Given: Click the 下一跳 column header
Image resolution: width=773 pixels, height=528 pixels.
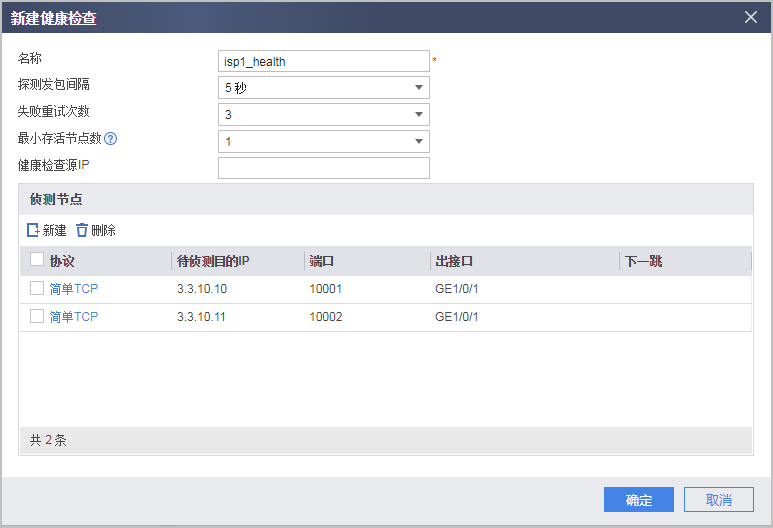Looking at the screenshot, I should pos(644,261).
